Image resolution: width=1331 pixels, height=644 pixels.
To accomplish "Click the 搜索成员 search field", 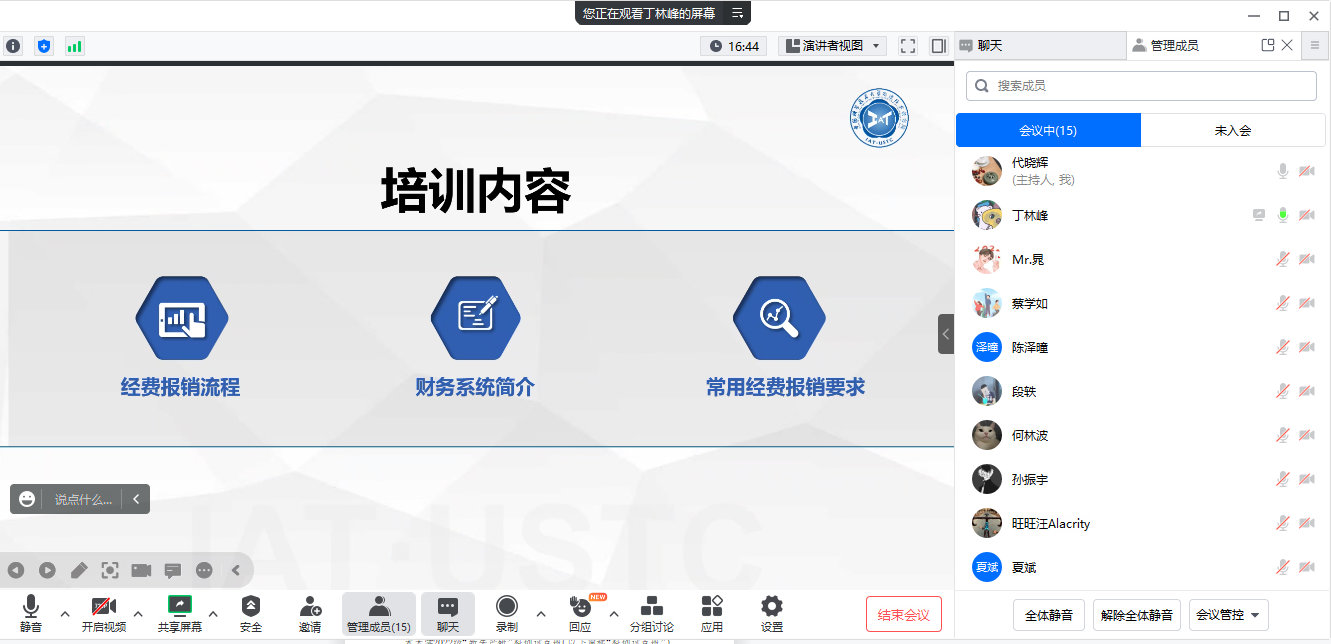I will pos(1141,86).
